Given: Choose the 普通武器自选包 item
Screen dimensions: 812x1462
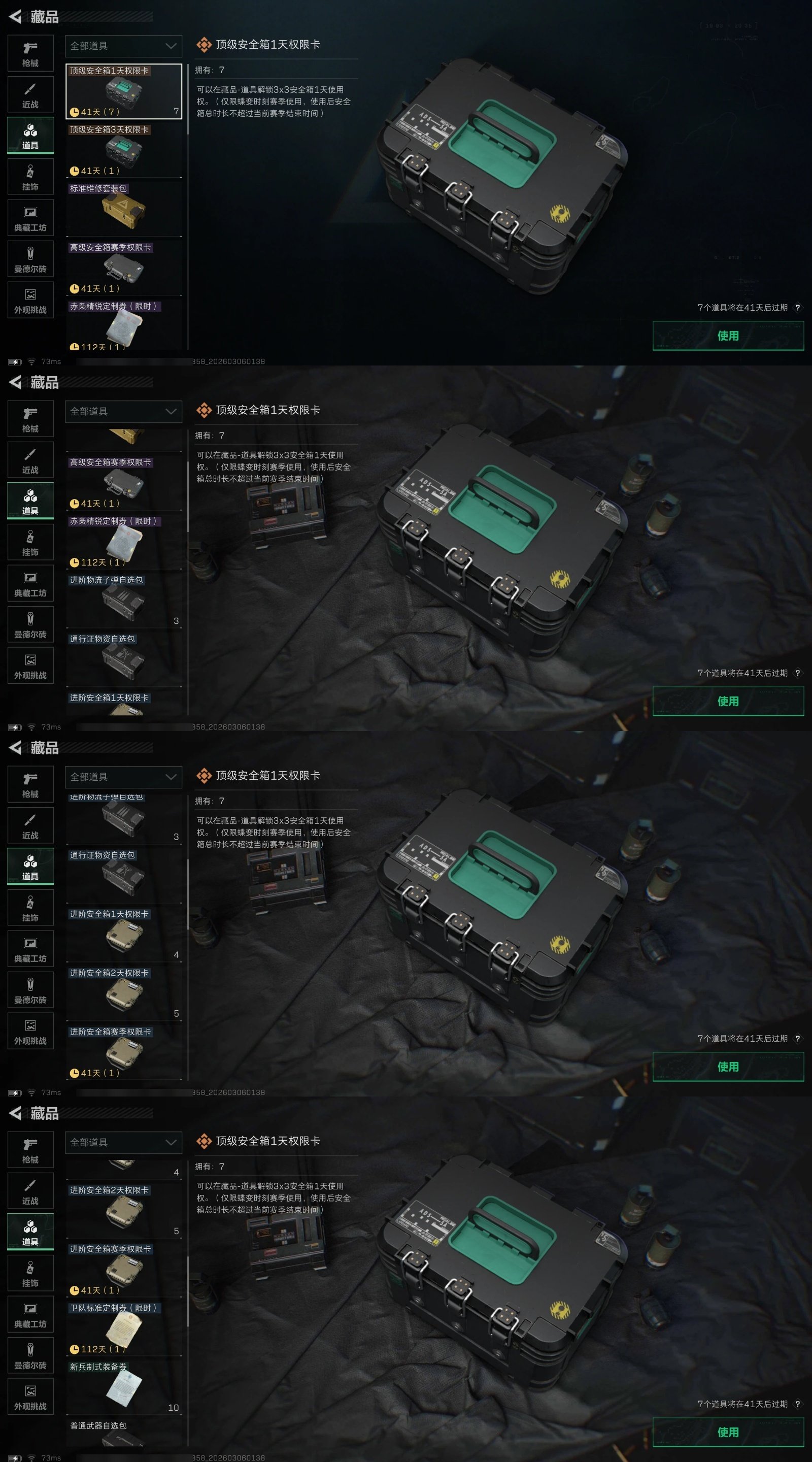Looking at the screenshot, I should pyautogui.click(x=124, y=1432).
